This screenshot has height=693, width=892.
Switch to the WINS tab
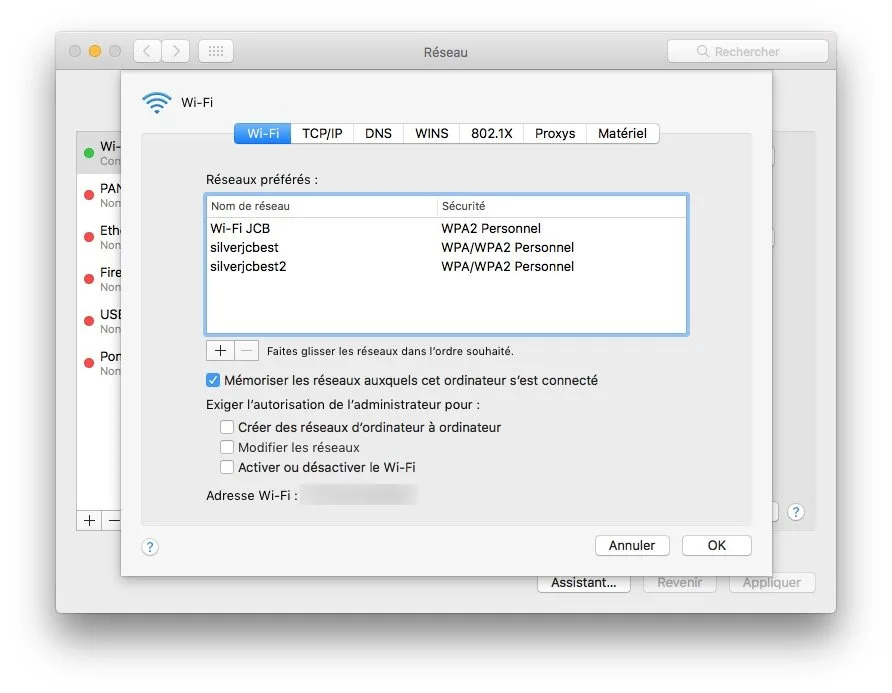tap(431, 133)
